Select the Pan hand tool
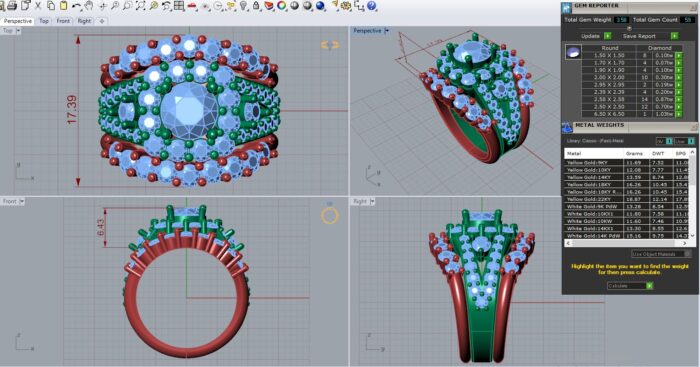Screen dimensions: 700x367 (89, 6)
